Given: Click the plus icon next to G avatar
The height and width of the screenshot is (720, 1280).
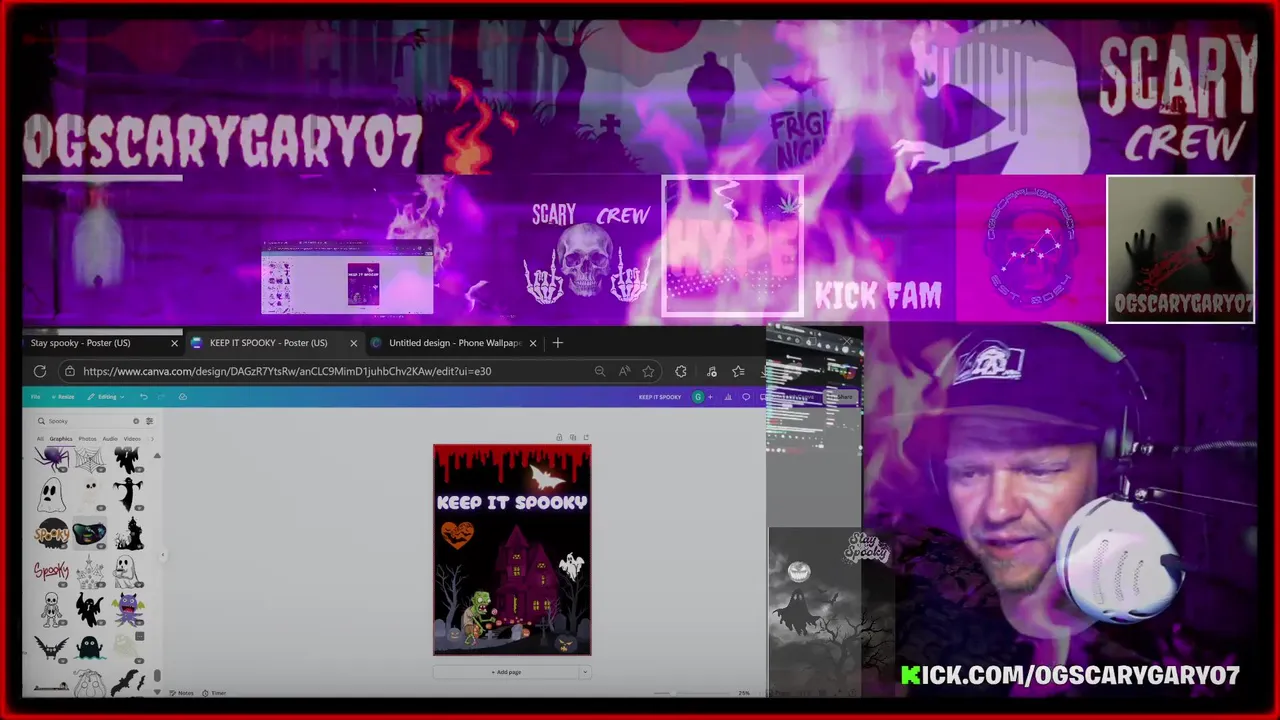Looking at the screenshot, I should pos(711,397).
